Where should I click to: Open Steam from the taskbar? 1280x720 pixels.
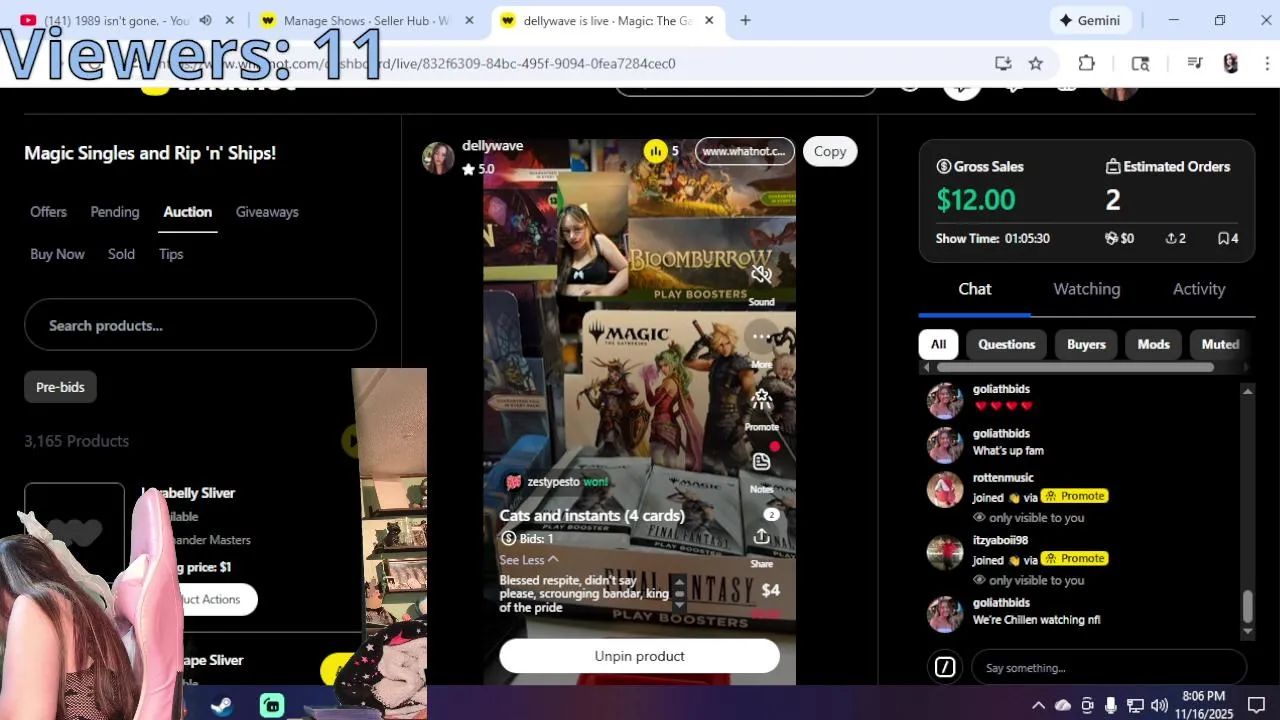coord(222,706)
